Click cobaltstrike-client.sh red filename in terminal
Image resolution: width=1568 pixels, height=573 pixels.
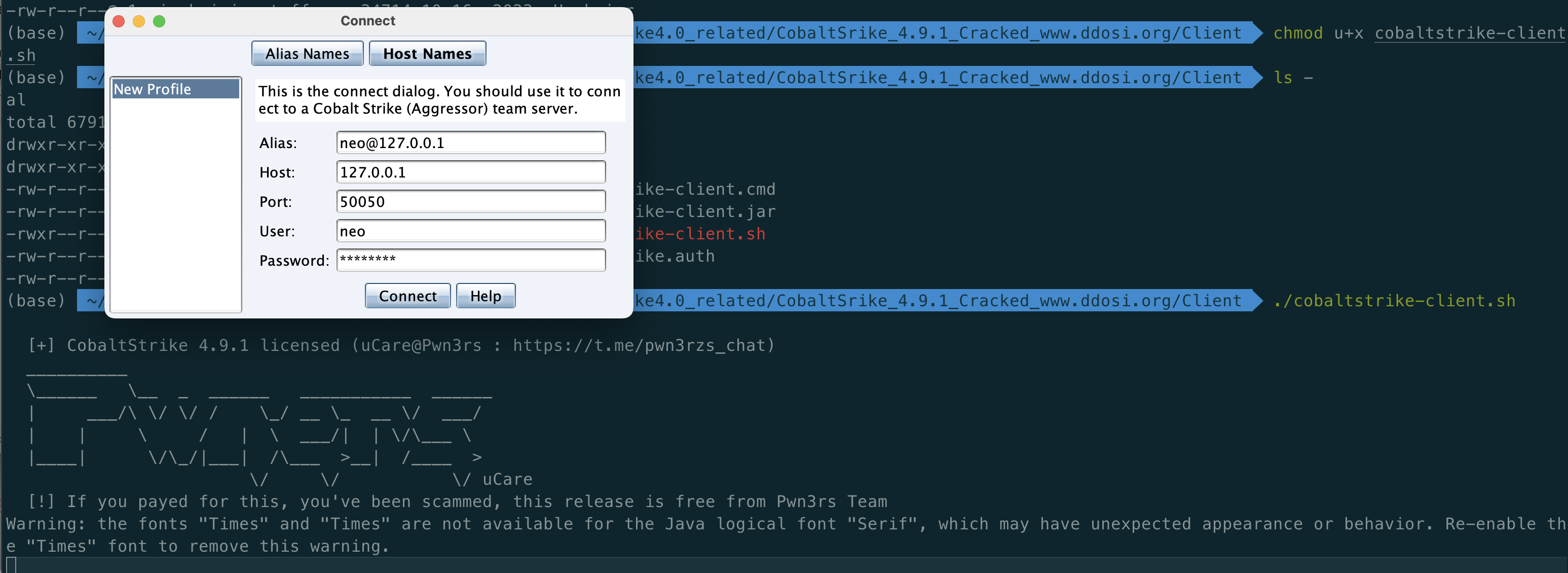tap(699, 234)
